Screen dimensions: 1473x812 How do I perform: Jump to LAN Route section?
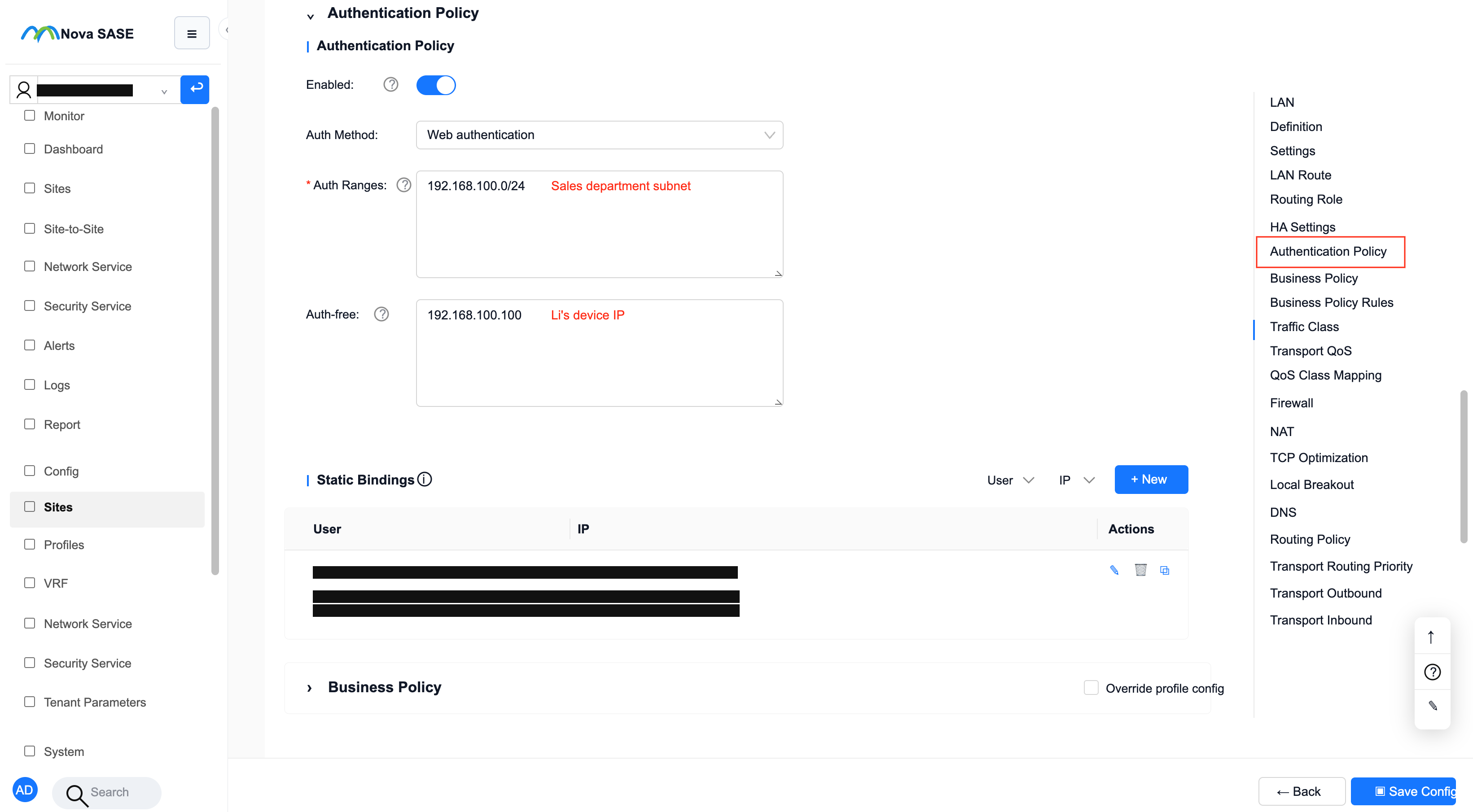(1300, 175)
